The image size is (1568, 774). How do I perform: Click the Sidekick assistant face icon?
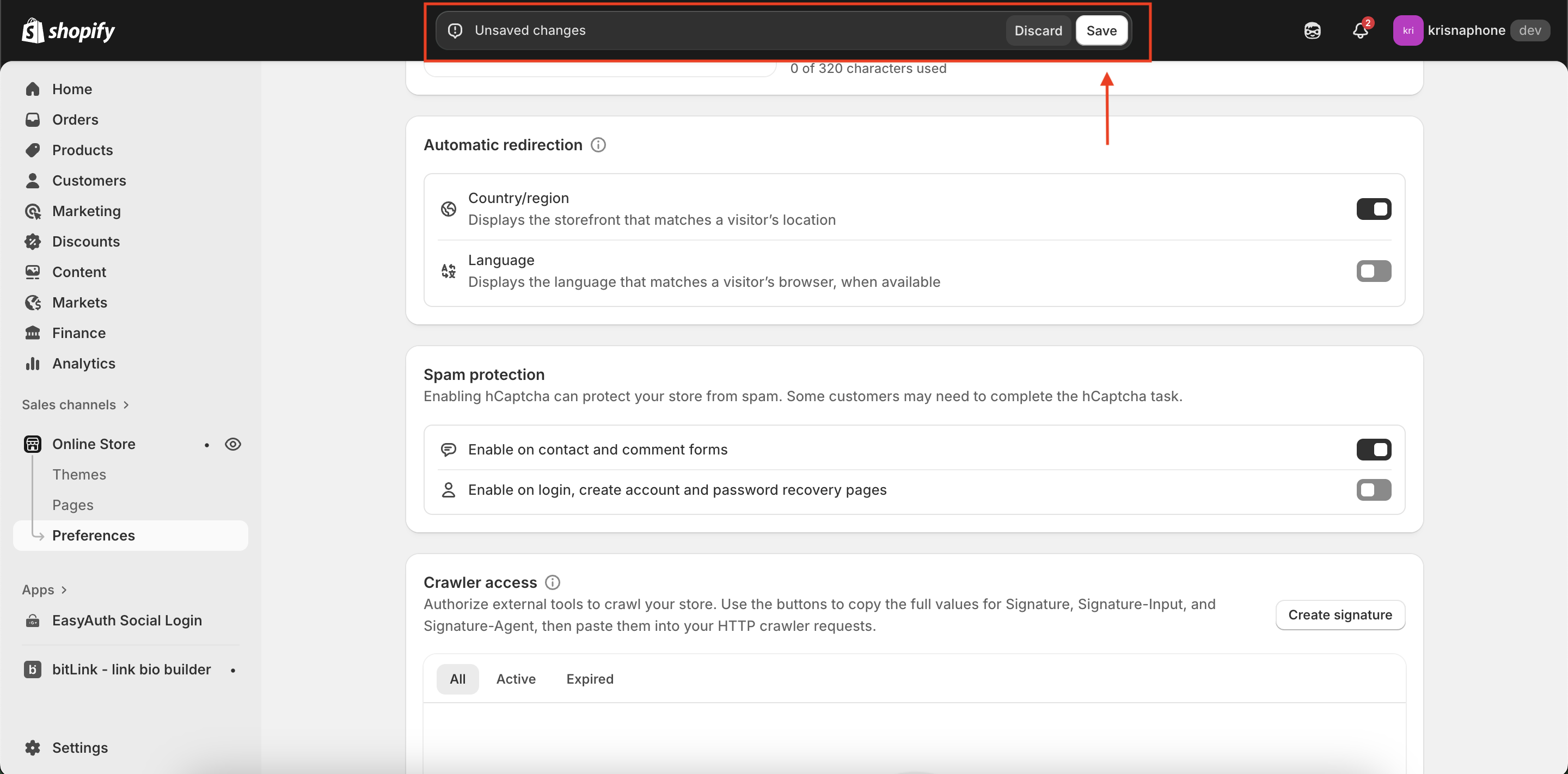1312,30
